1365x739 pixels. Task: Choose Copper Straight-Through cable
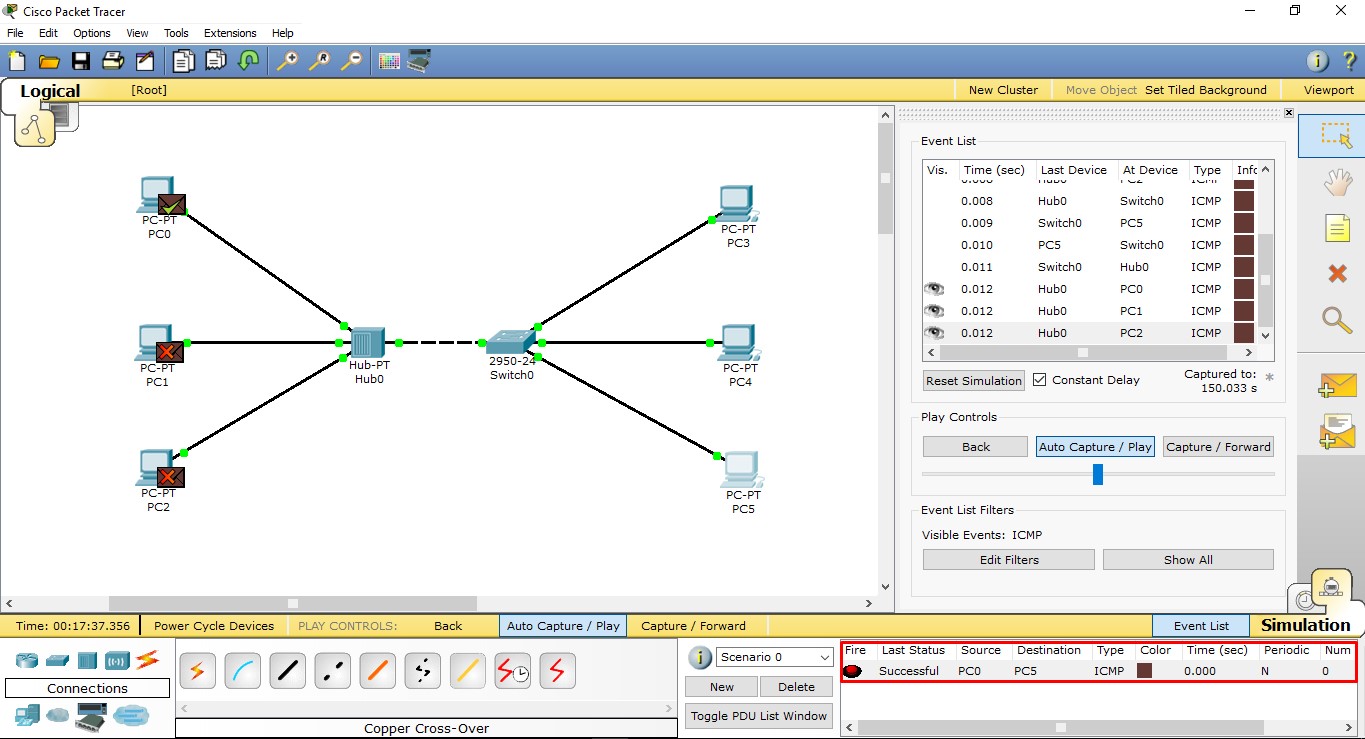[287, 671]
